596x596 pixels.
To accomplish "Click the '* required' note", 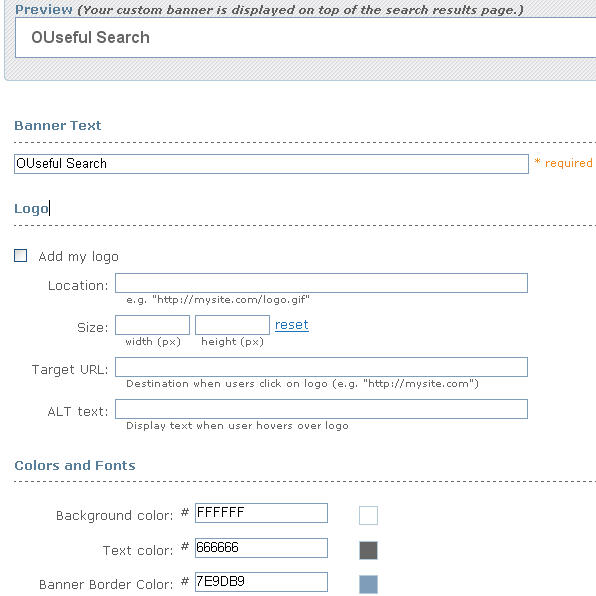I will pyautogui.click(x=563, y=163).
